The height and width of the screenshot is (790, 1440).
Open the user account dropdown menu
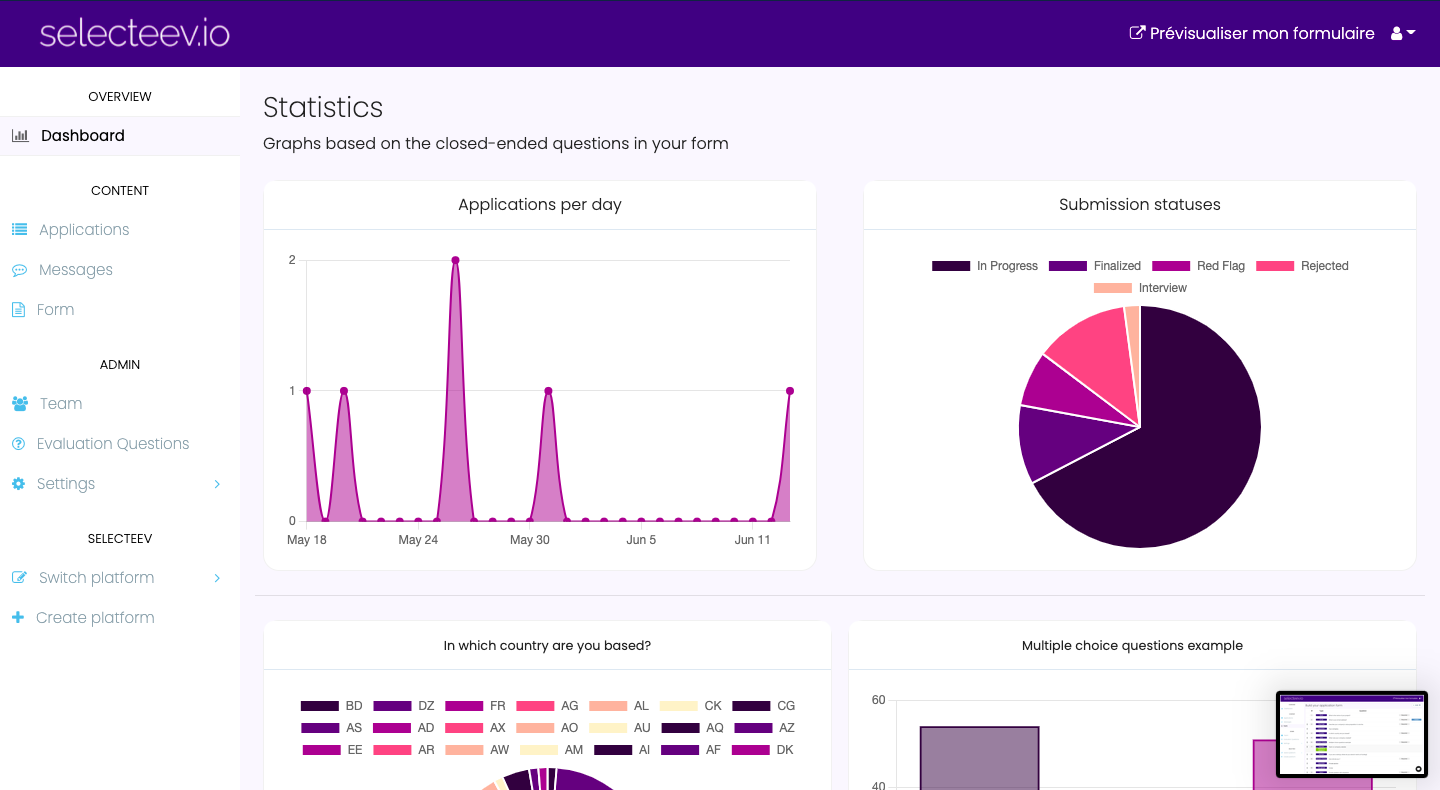click(1402, 32)
